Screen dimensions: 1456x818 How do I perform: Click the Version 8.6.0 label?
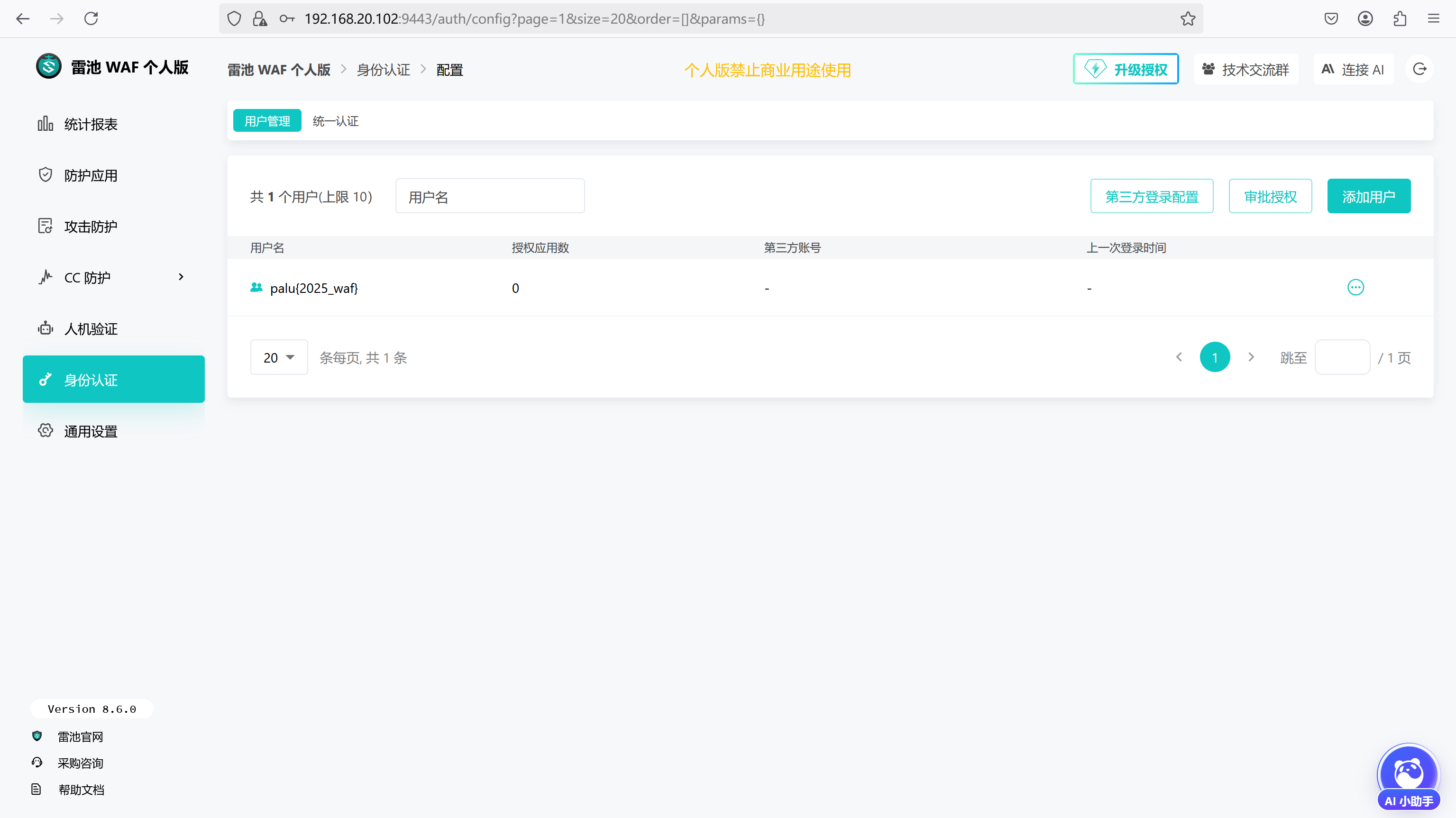coord(92,709)
